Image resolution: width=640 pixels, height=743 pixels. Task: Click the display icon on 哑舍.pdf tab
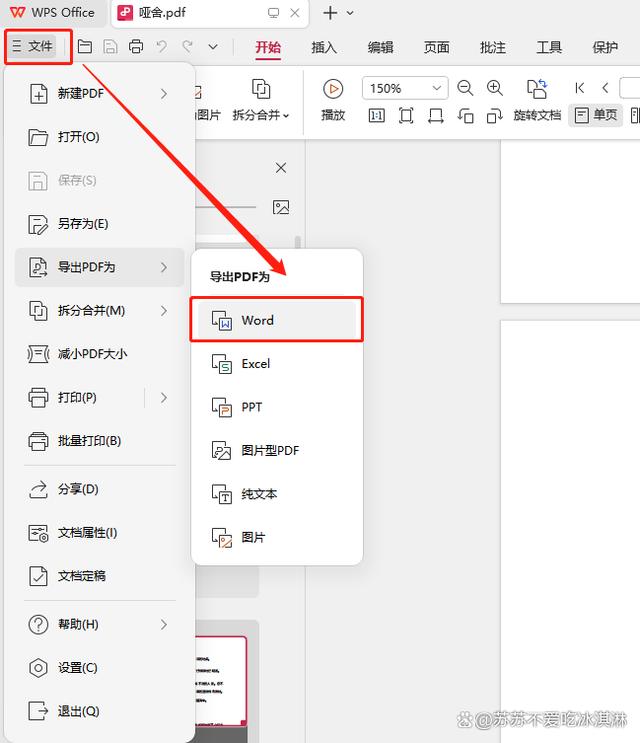pos(273,13)
